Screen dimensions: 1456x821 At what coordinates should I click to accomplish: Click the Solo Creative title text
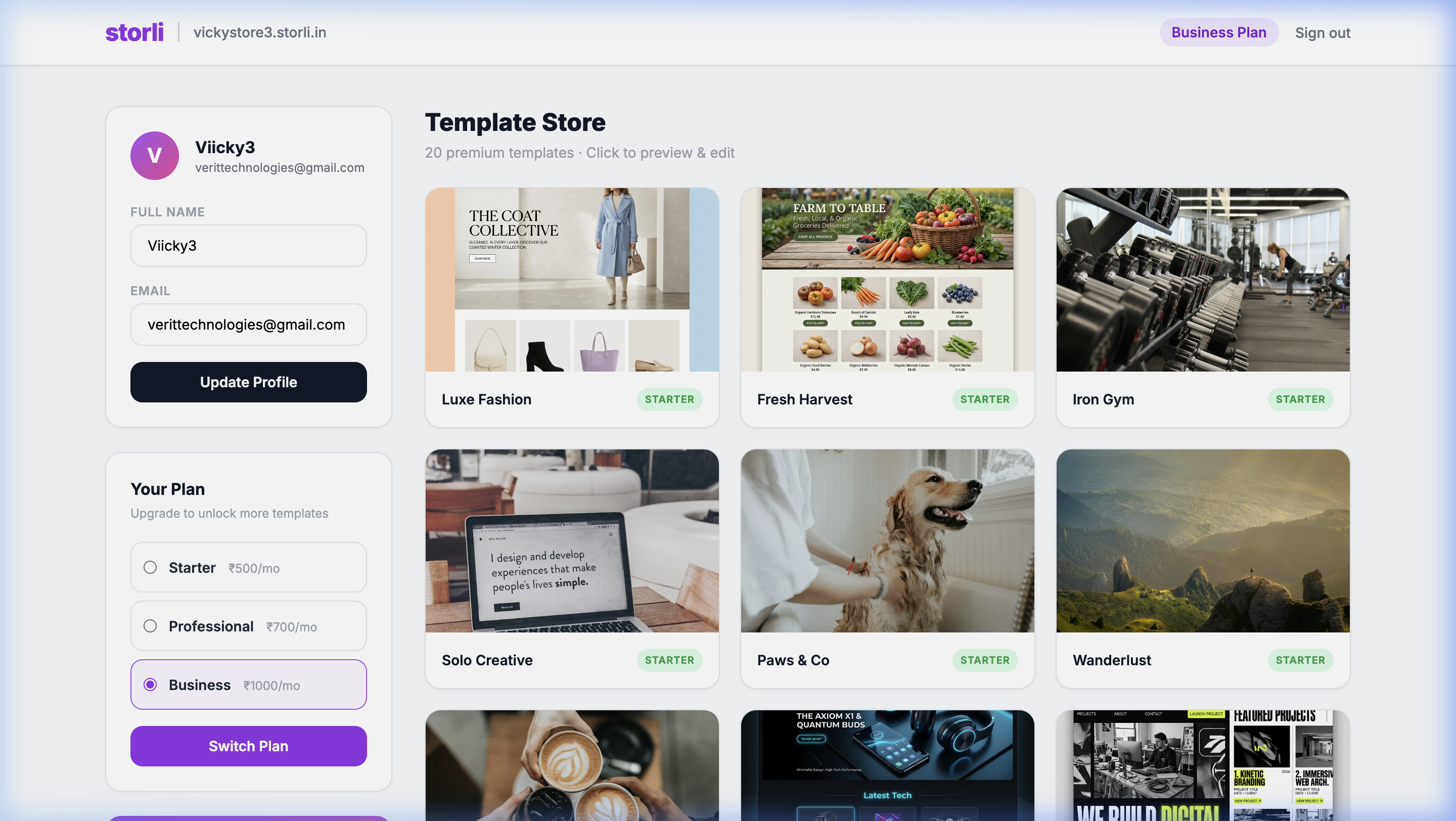[487, 660]
